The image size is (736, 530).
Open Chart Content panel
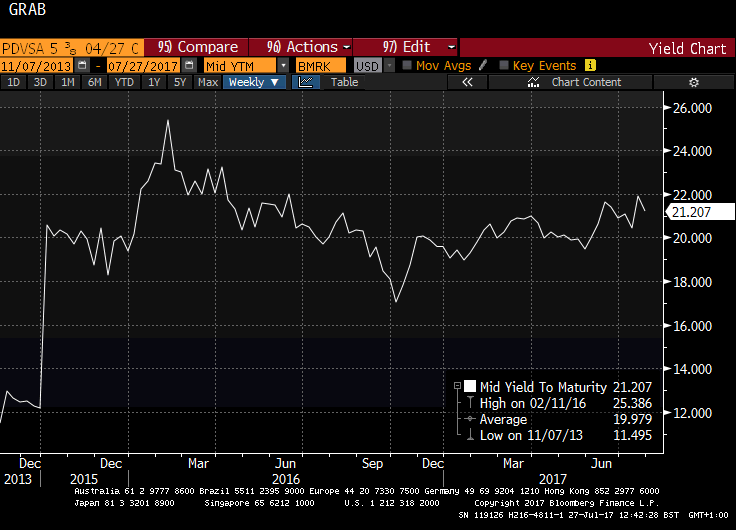pos(570,82)
